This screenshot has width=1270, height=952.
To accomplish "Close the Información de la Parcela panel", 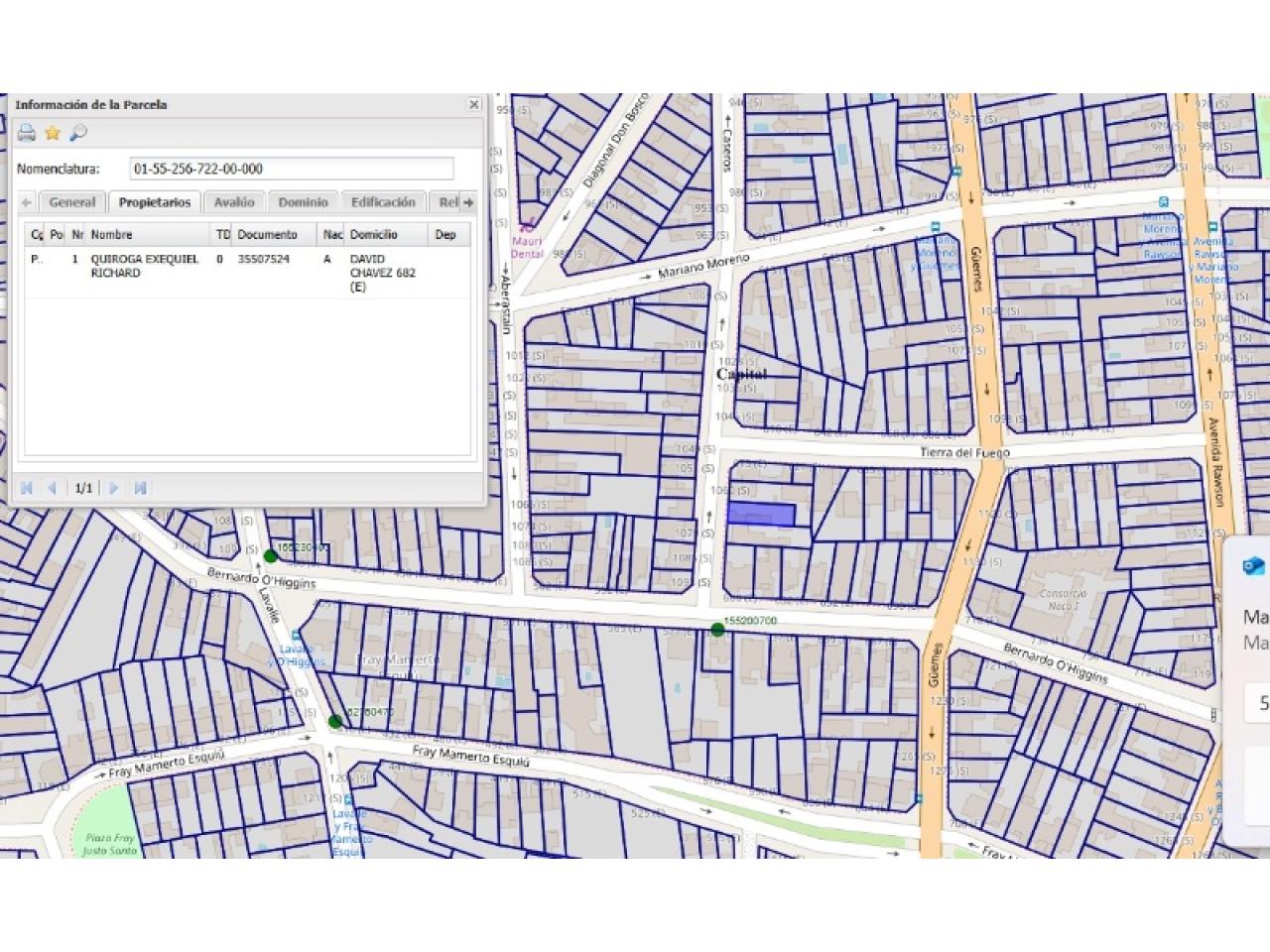I will click(x=474, y=104).
